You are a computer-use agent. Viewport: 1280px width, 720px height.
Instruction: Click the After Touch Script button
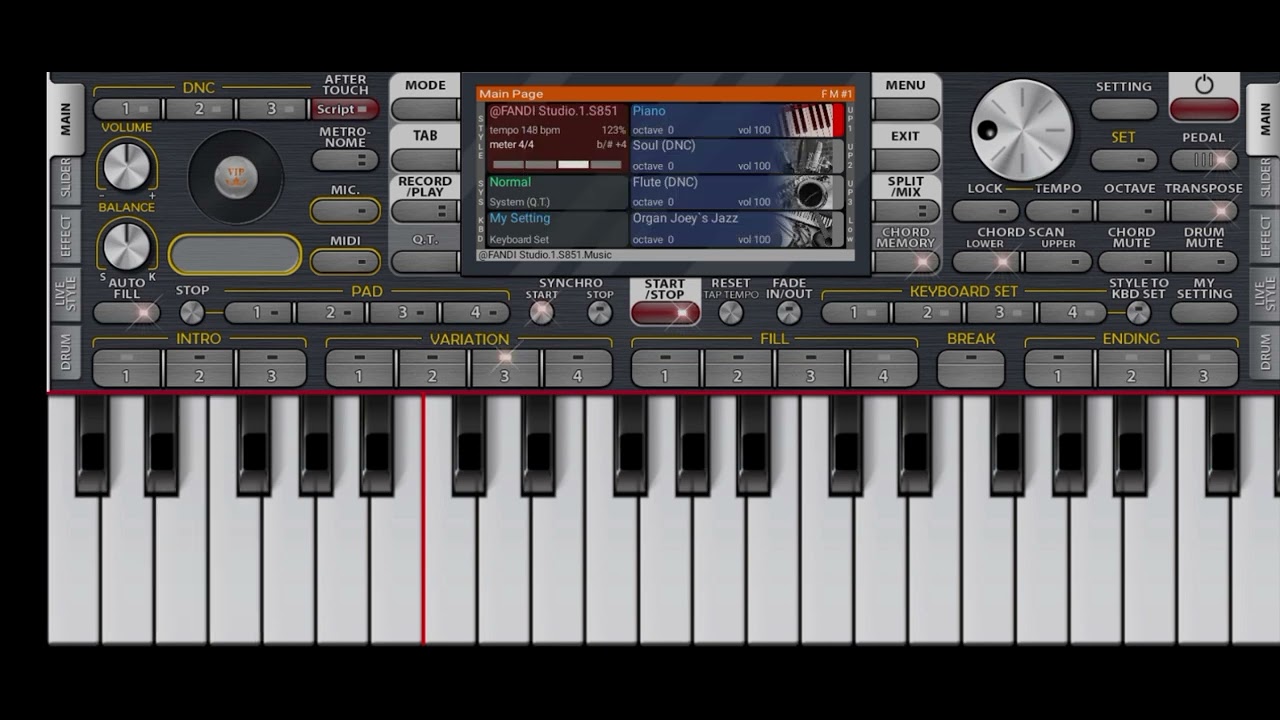click(x=345, y=109)
